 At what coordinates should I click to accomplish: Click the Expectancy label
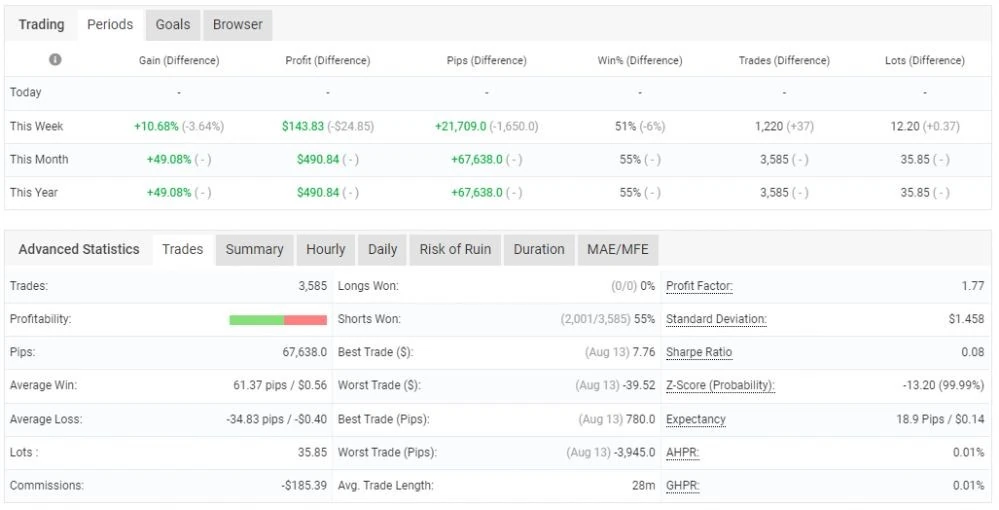[696, 419]
